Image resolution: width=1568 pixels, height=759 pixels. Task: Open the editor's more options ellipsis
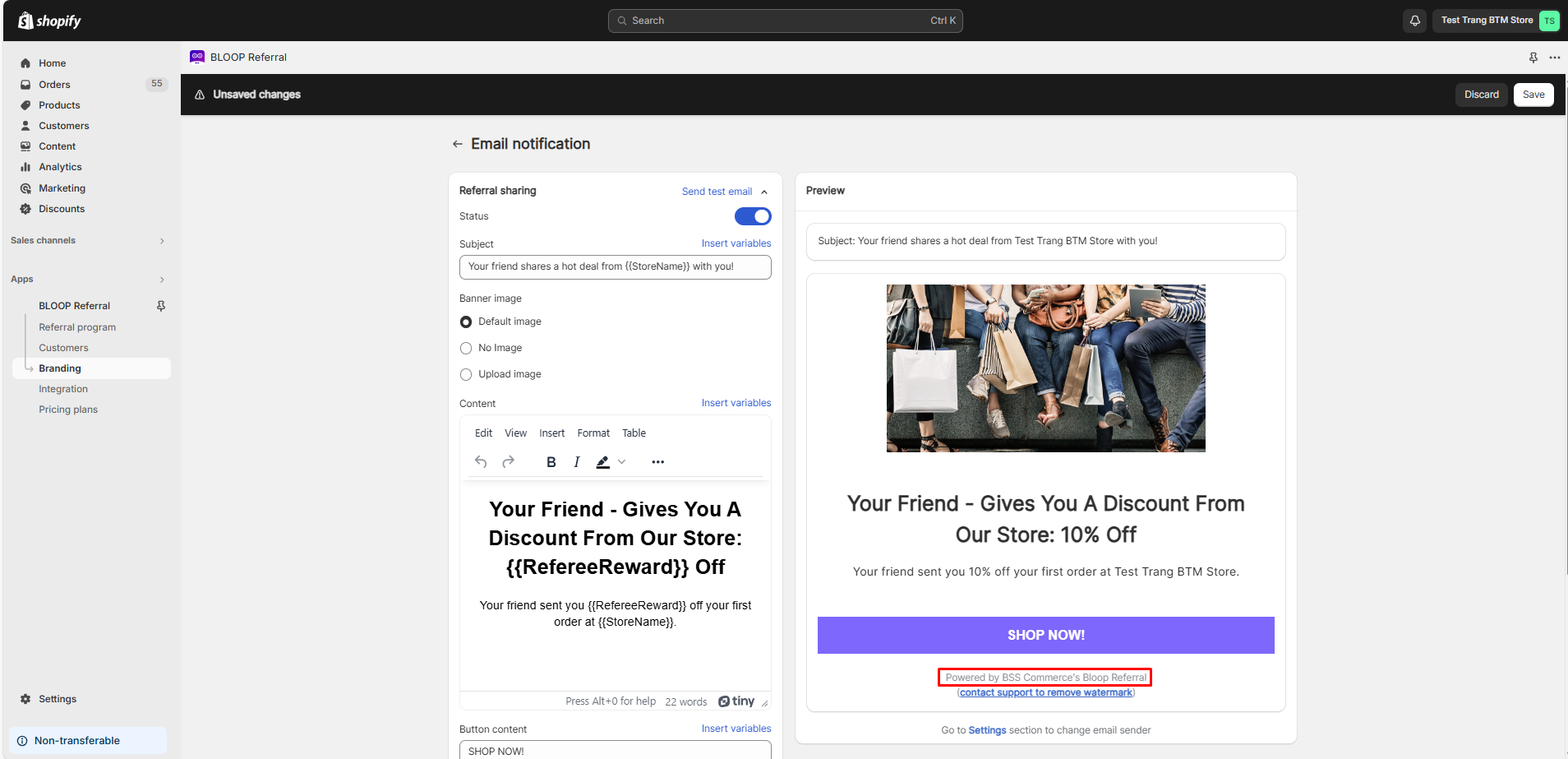[657, 462]
